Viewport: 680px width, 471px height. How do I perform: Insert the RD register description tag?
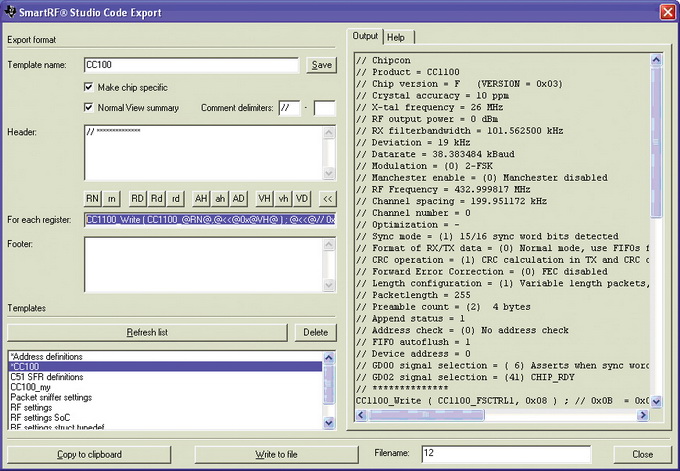[137, 199]
